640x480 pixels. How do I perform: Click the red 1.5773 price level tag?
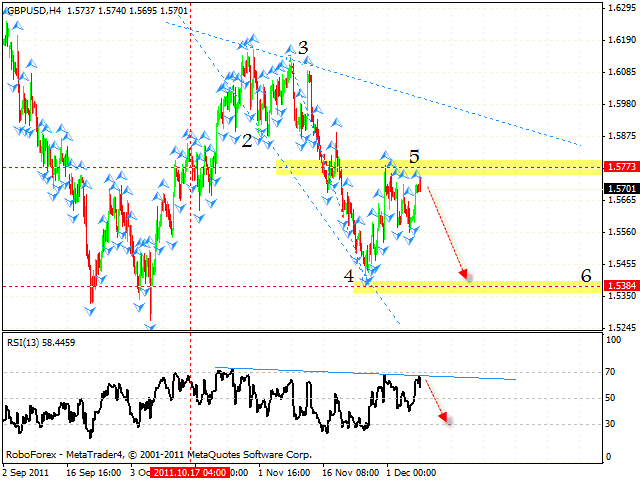coord(617,168)
